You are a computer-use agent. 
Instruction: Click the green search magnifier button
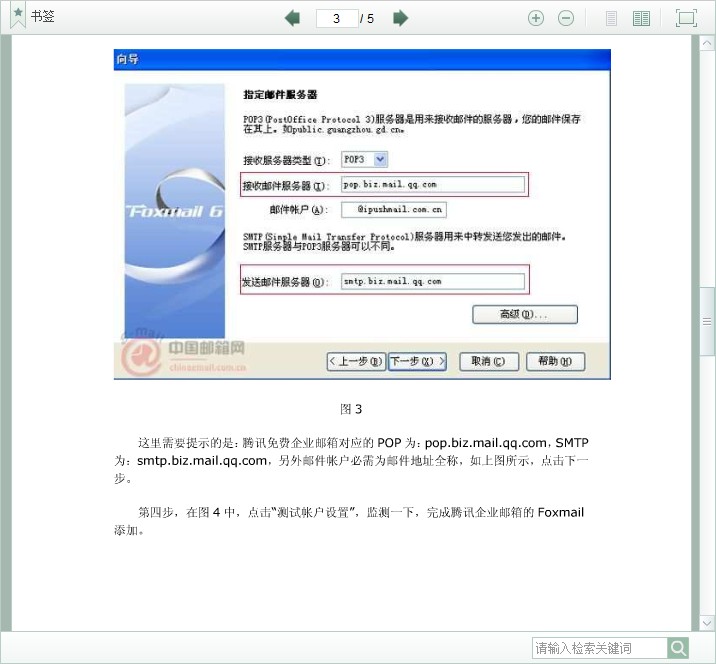[678, 648]
